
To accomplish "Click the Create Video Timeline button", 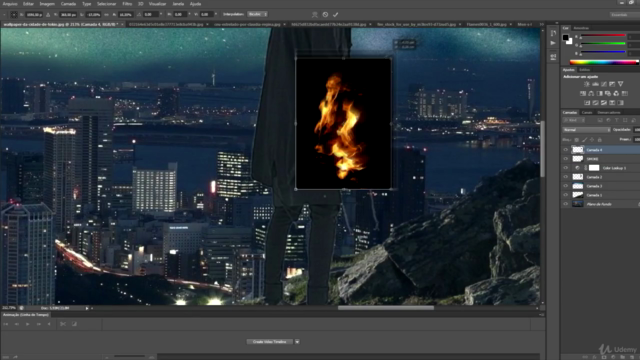I will pyautogui.click(x=269, y=342).
